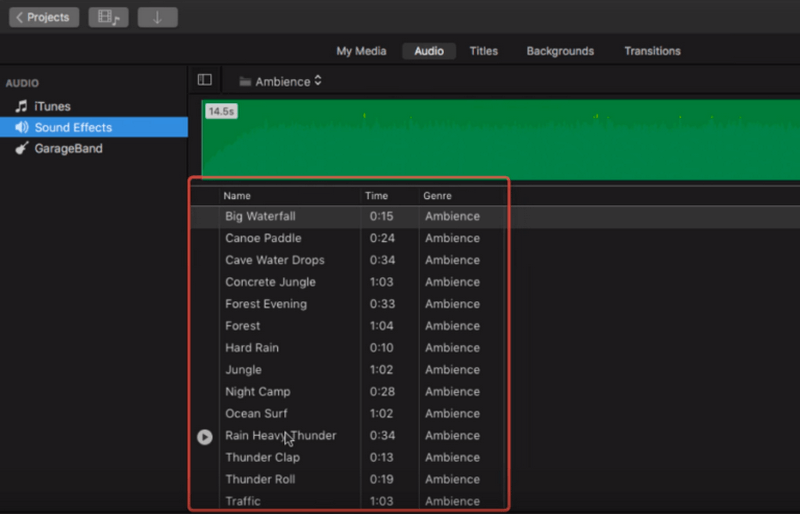Click the Sound Effects speaker icon
The image size is (800, 514).
pyautogui.click(x=21, y=127)
